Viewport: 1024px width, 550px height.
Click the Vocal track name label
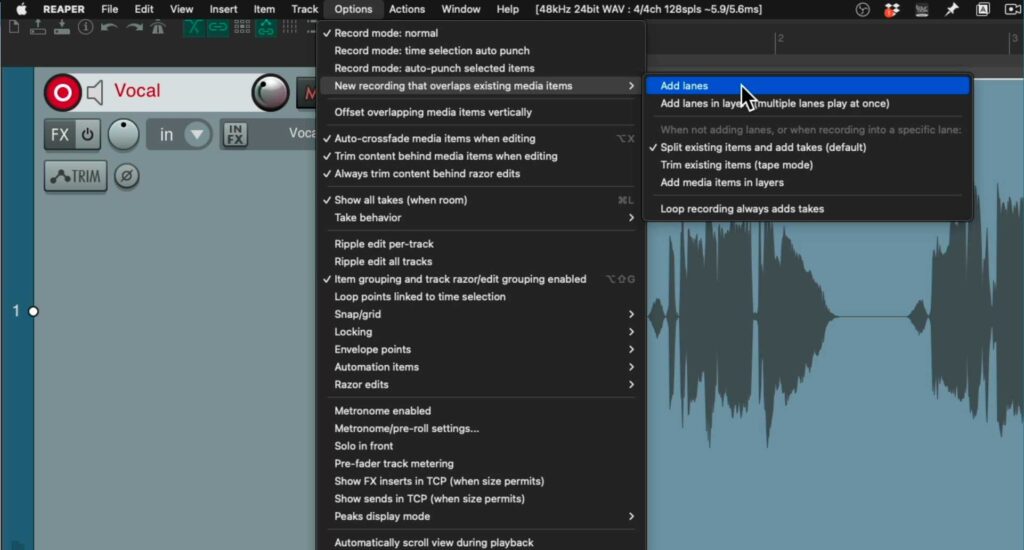click(x=137, y=91)
